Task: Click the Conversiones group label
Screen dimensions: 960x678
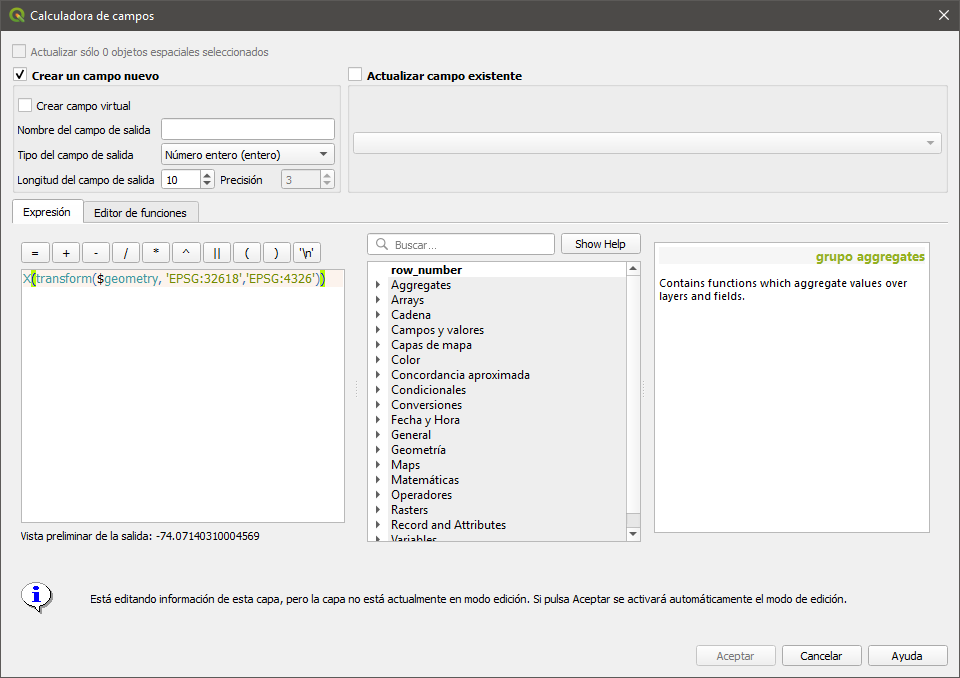Action: 426,405
